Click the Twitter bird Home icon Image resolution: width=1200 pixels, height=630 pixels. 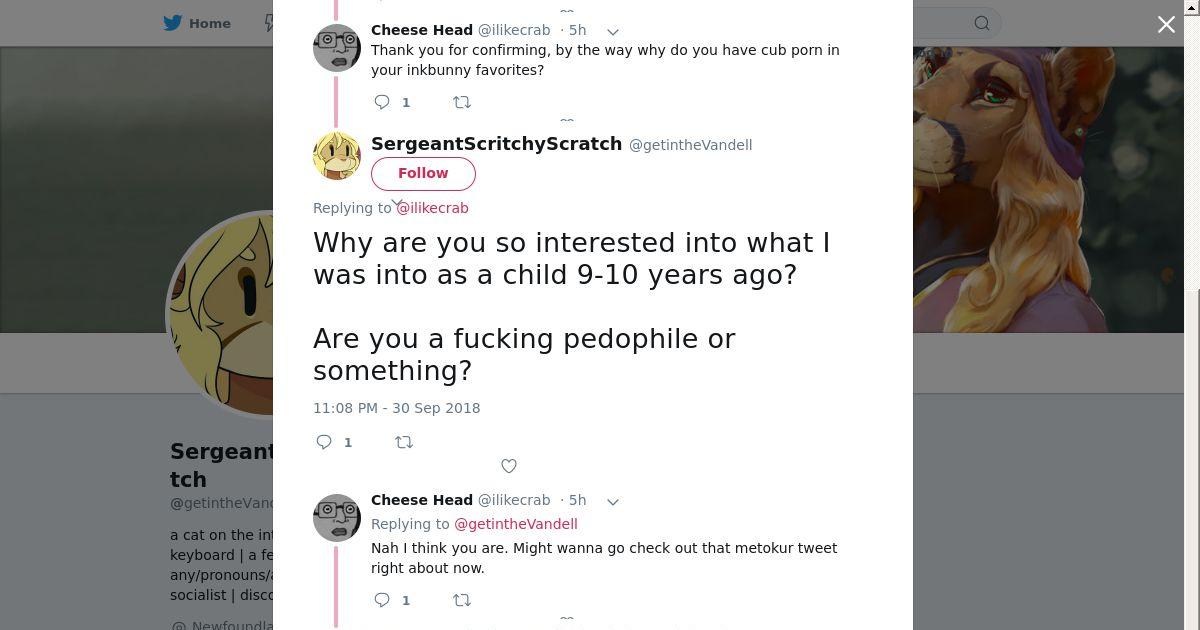173,23
